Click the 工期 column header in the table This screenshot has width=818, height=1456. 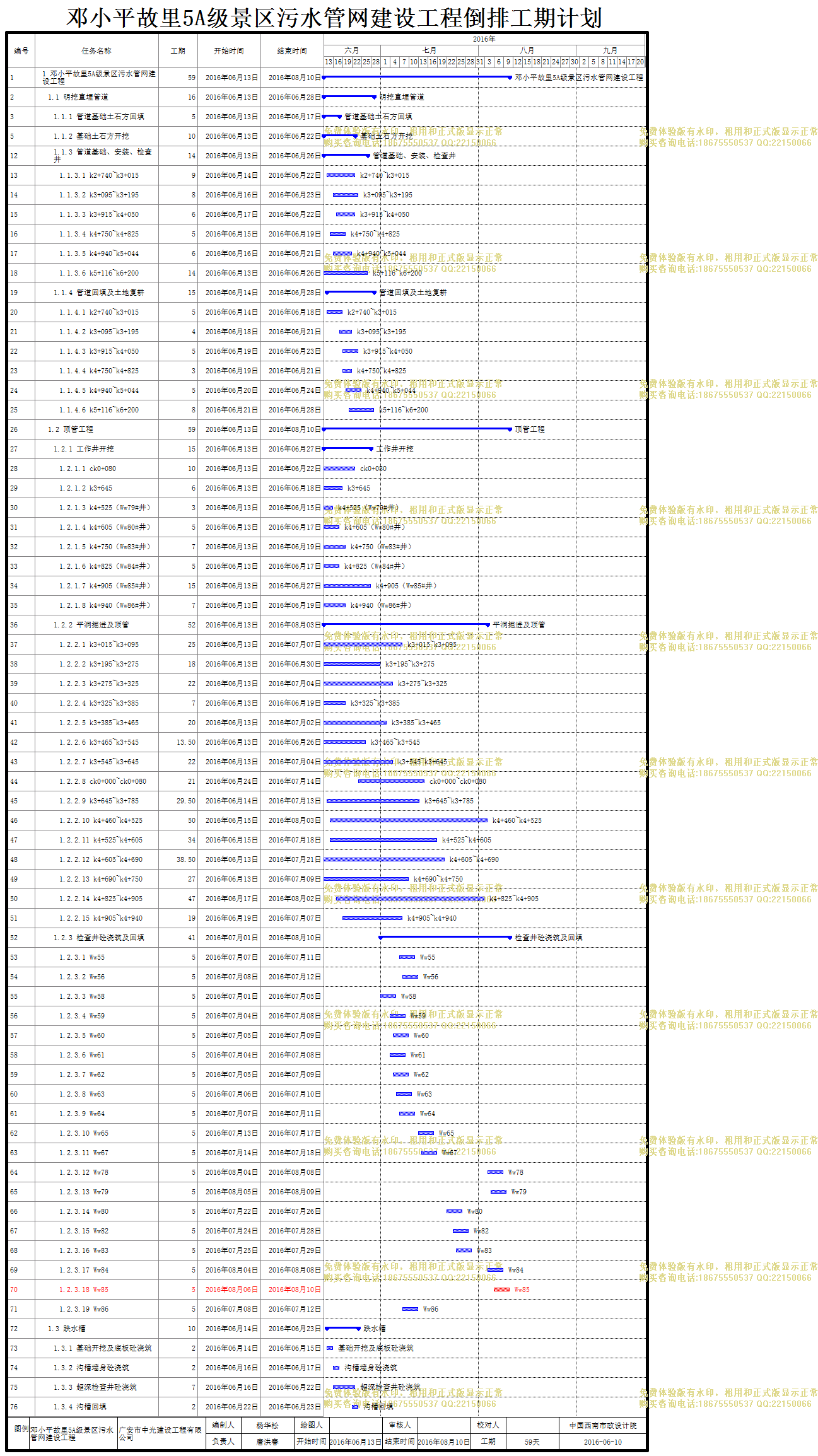point(178,51)
